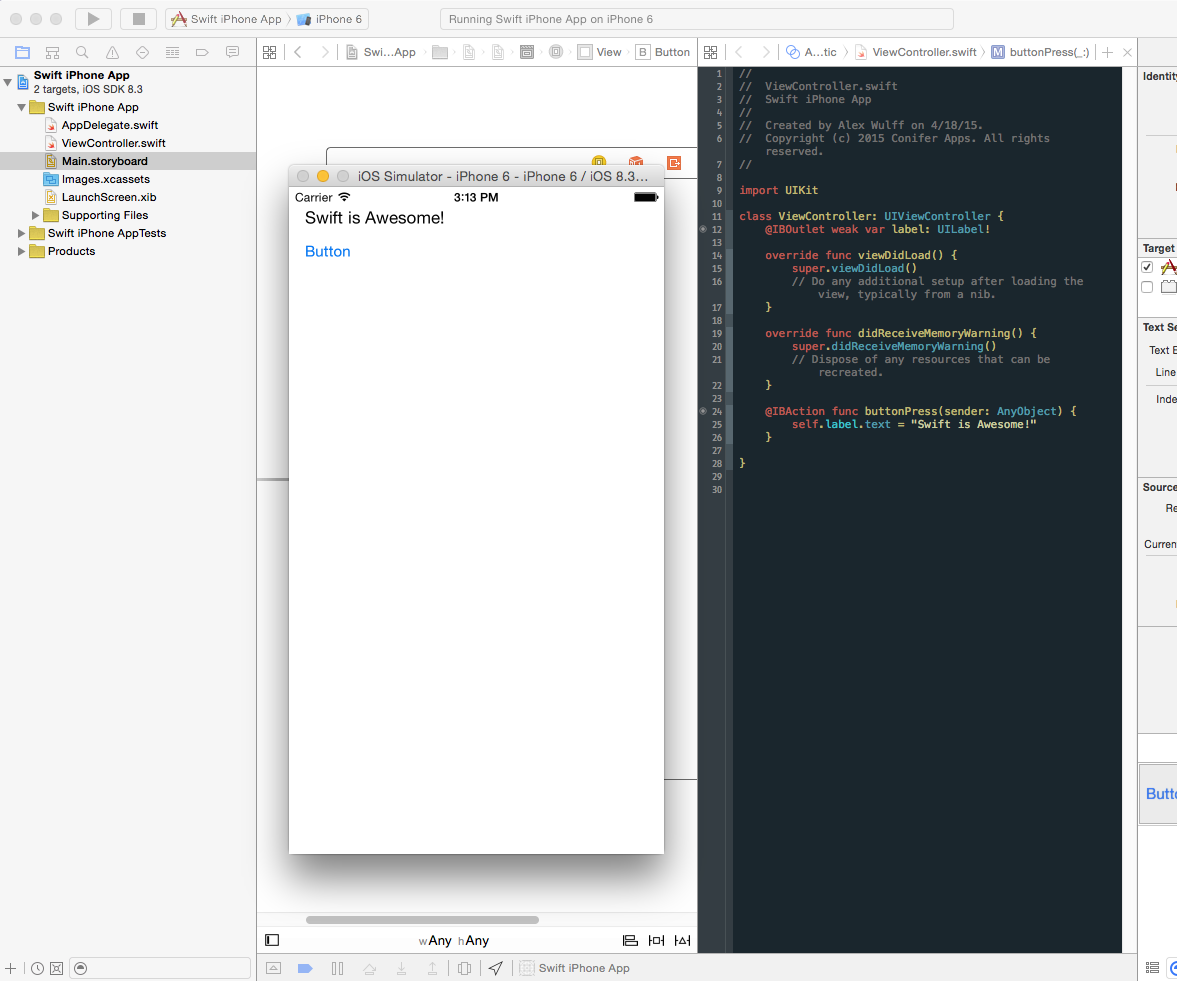Open the Pin constraints menu
This screenshot has height=981, width=1177.
pos(656,940)
